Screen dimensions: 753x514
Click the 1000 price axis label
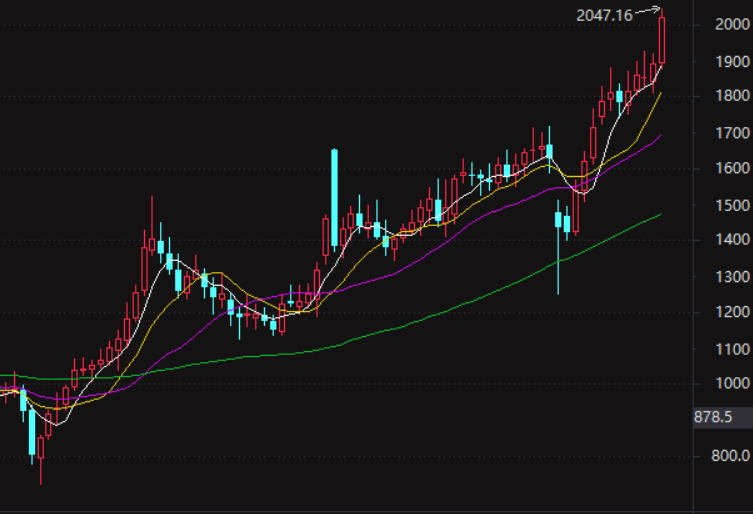[x=732, y=383]
